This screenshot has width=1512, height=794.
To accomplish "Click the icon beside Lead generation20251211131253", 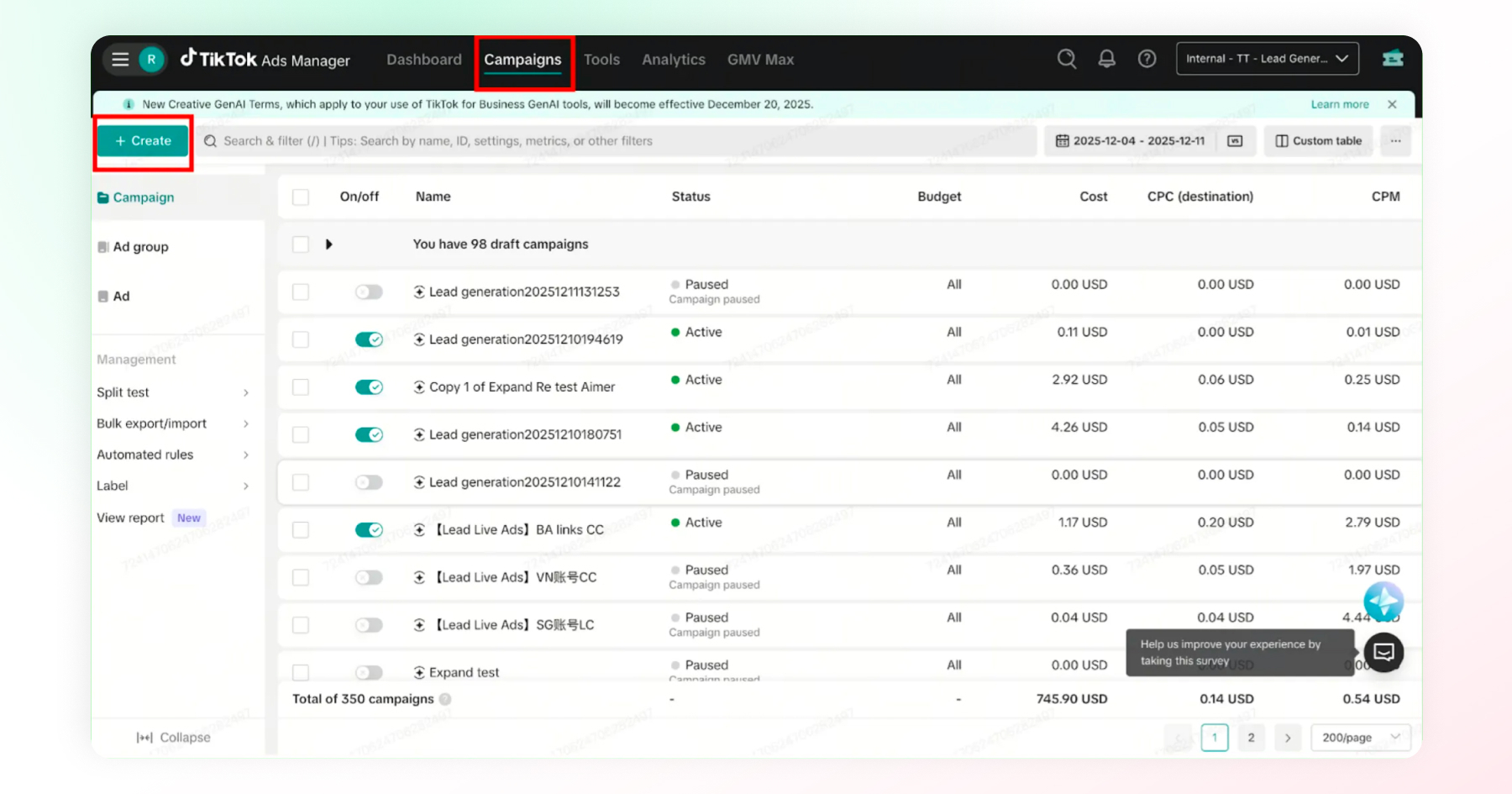I will click(419, 292).
